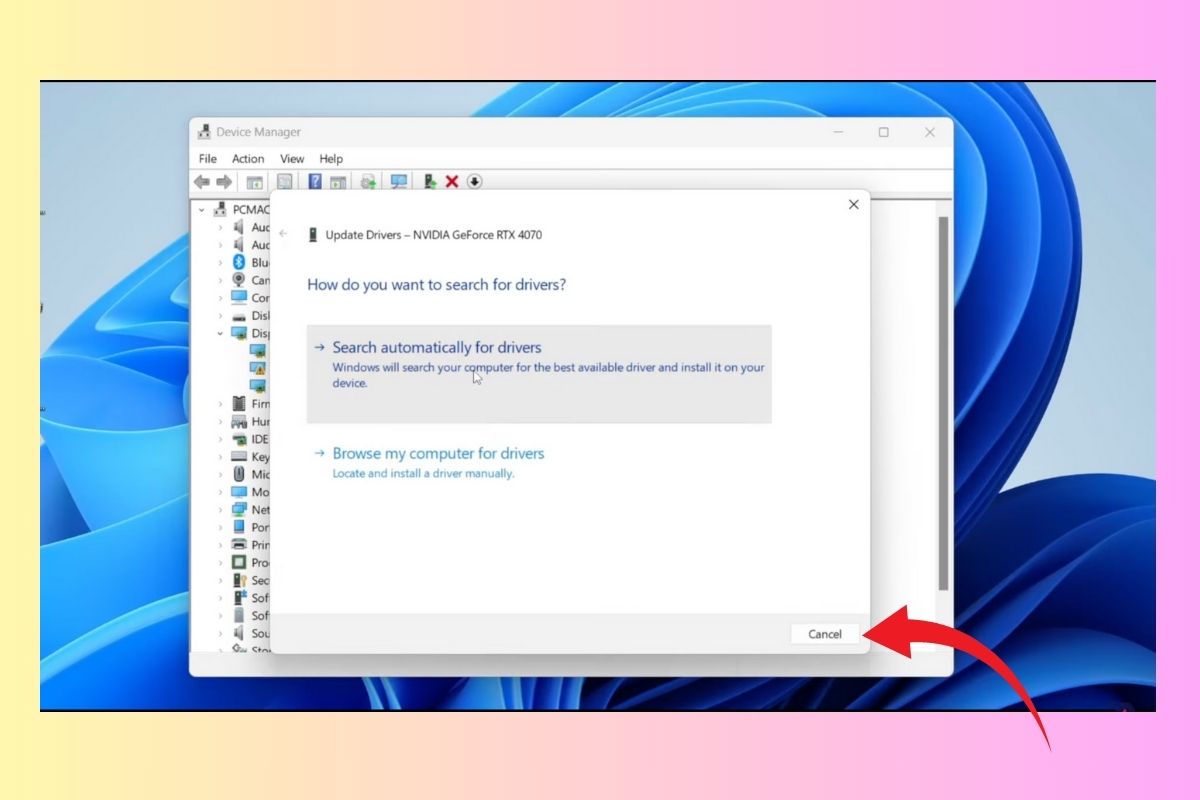Open the View menu

coord(292,159)
